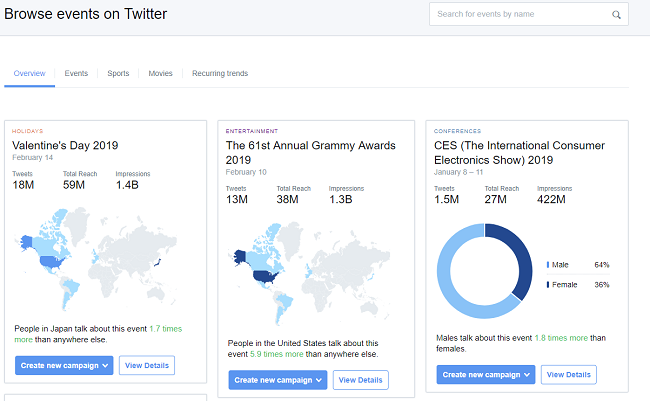Select the Sports tab
This screenshot has width=650, height=401.
point(118,73)
